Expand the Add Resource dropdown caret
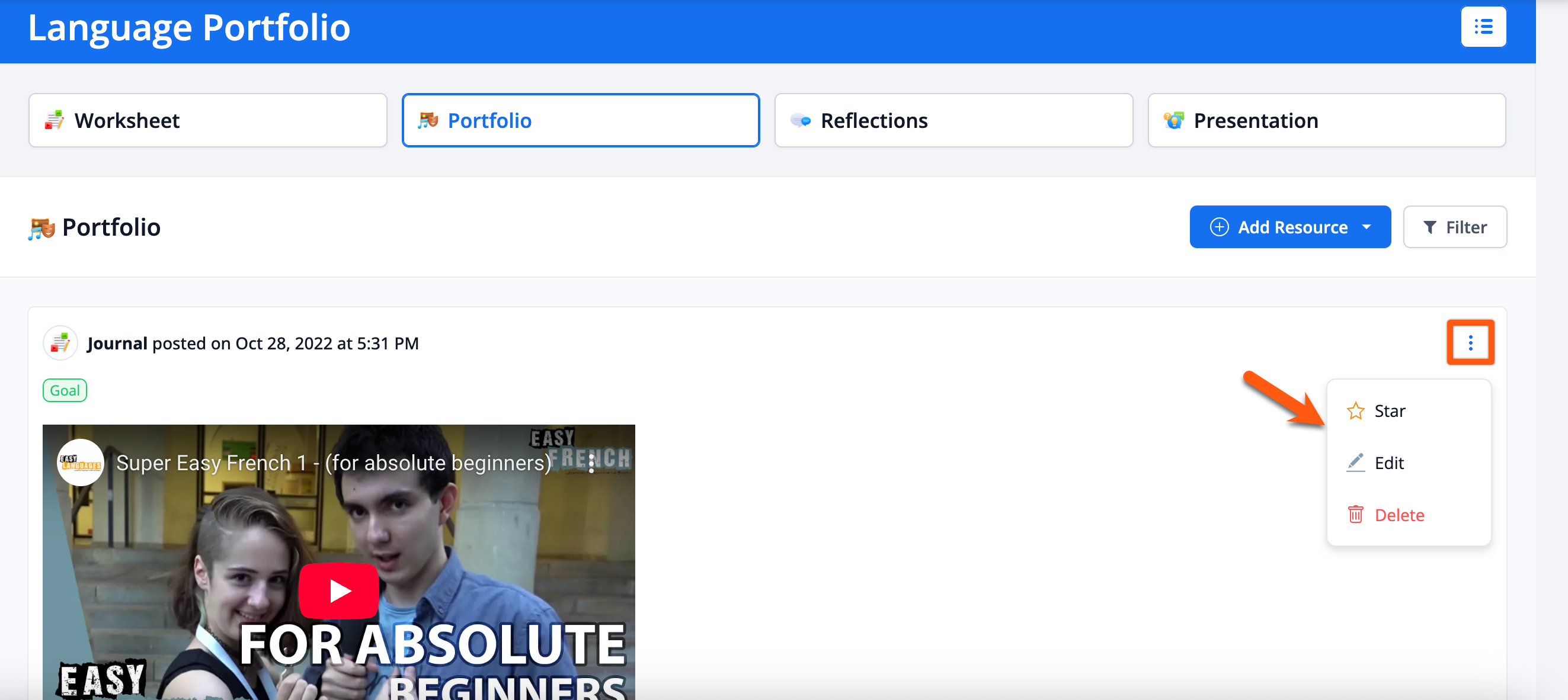Image resolution: width=1568 pixels, height=700 pixels. pyautogui.click(x=1367, y=227)
